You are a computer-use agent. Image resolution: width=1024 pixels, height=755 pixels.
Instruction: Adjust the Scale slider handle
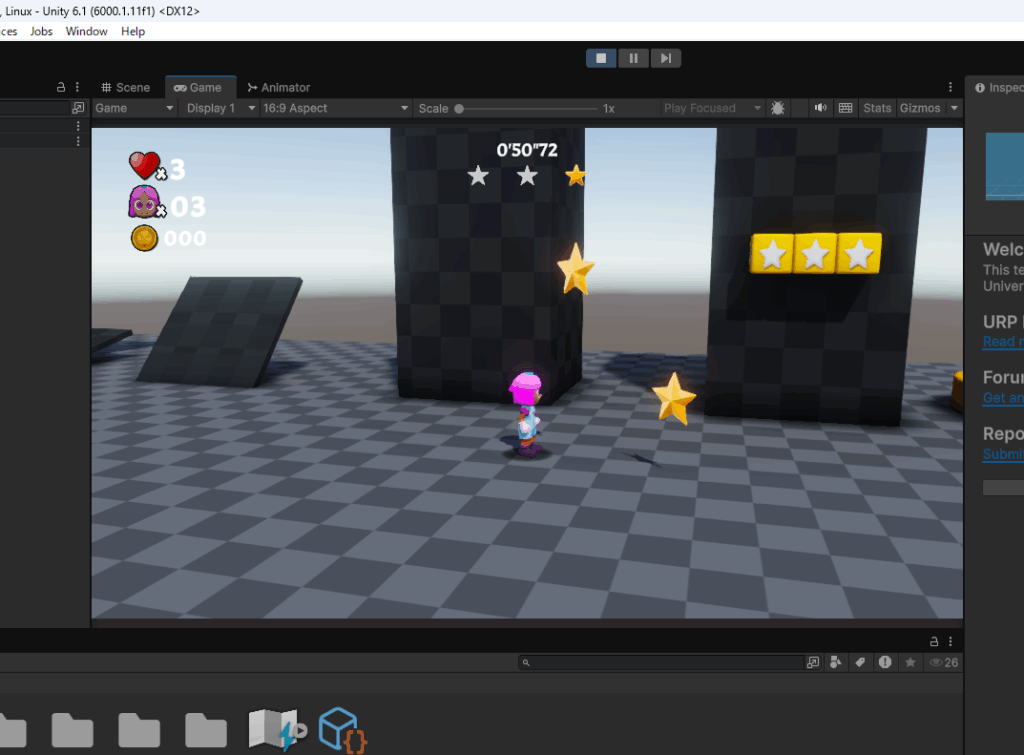coord(459,109)
